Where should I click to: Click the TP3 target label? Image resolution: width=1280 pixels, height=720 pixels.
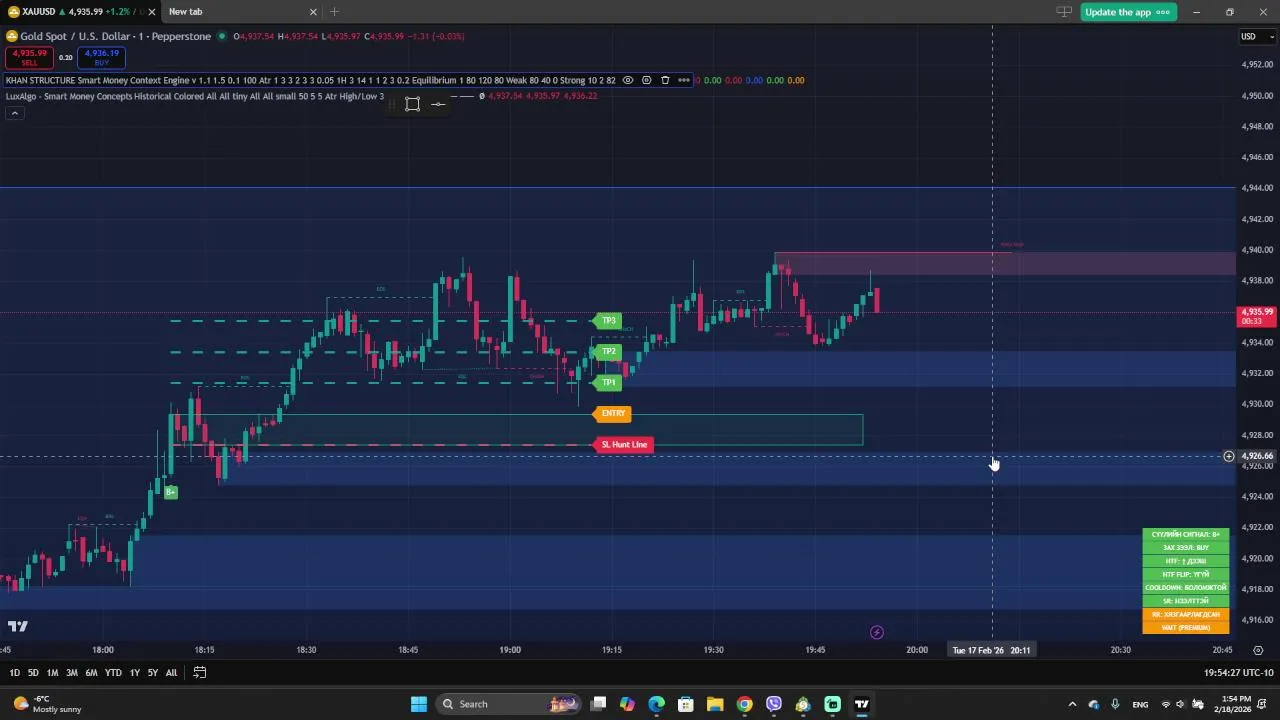(608, 321)
